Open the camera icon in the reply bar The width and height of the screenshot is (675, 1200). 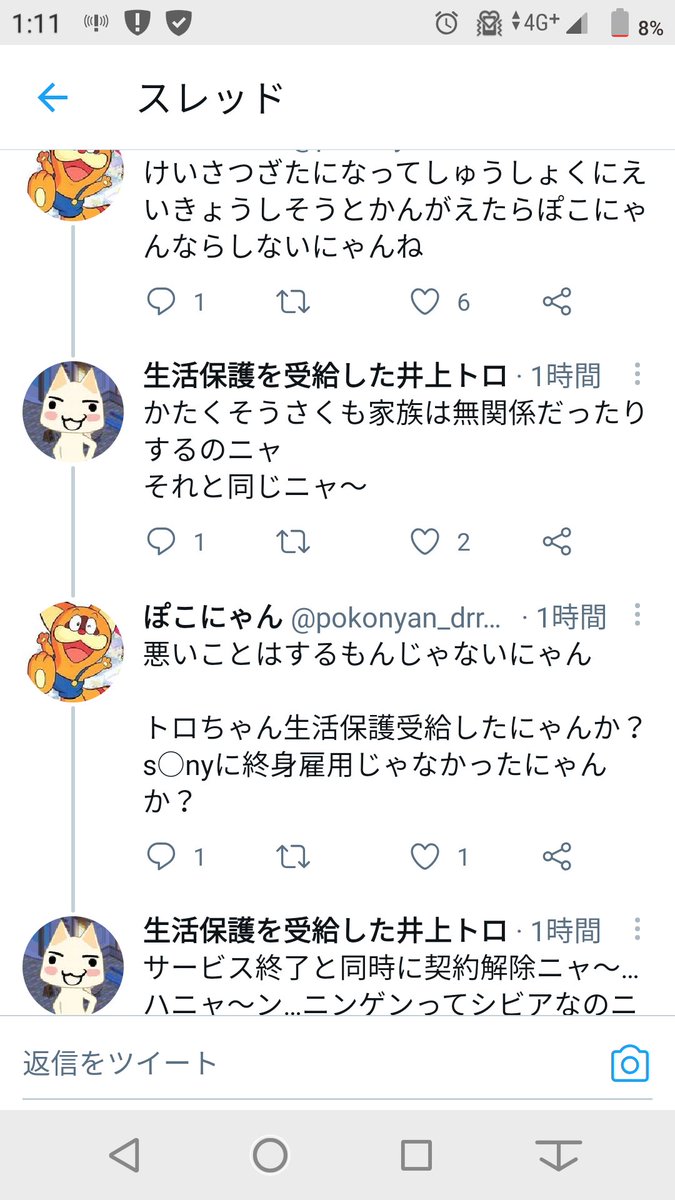[x=629, y=1063]
